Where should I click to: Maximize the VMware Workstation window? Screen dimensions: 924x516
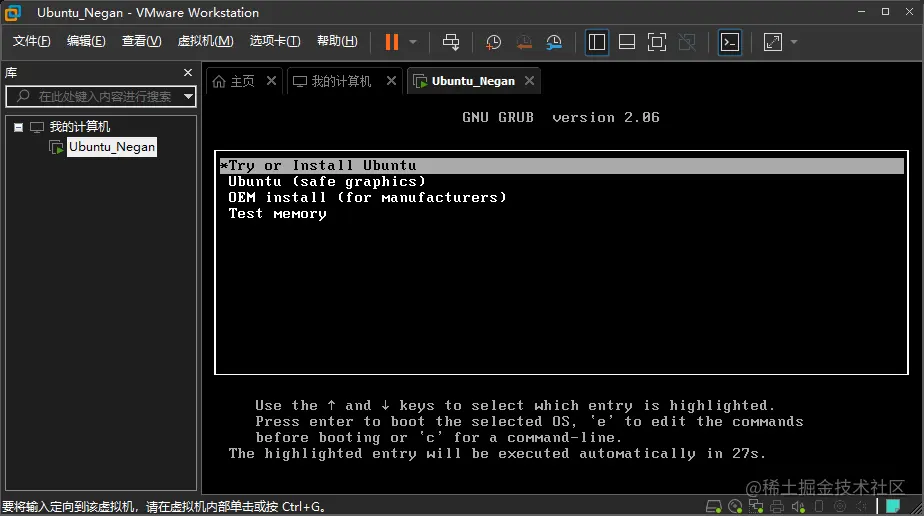click(885, 12)
